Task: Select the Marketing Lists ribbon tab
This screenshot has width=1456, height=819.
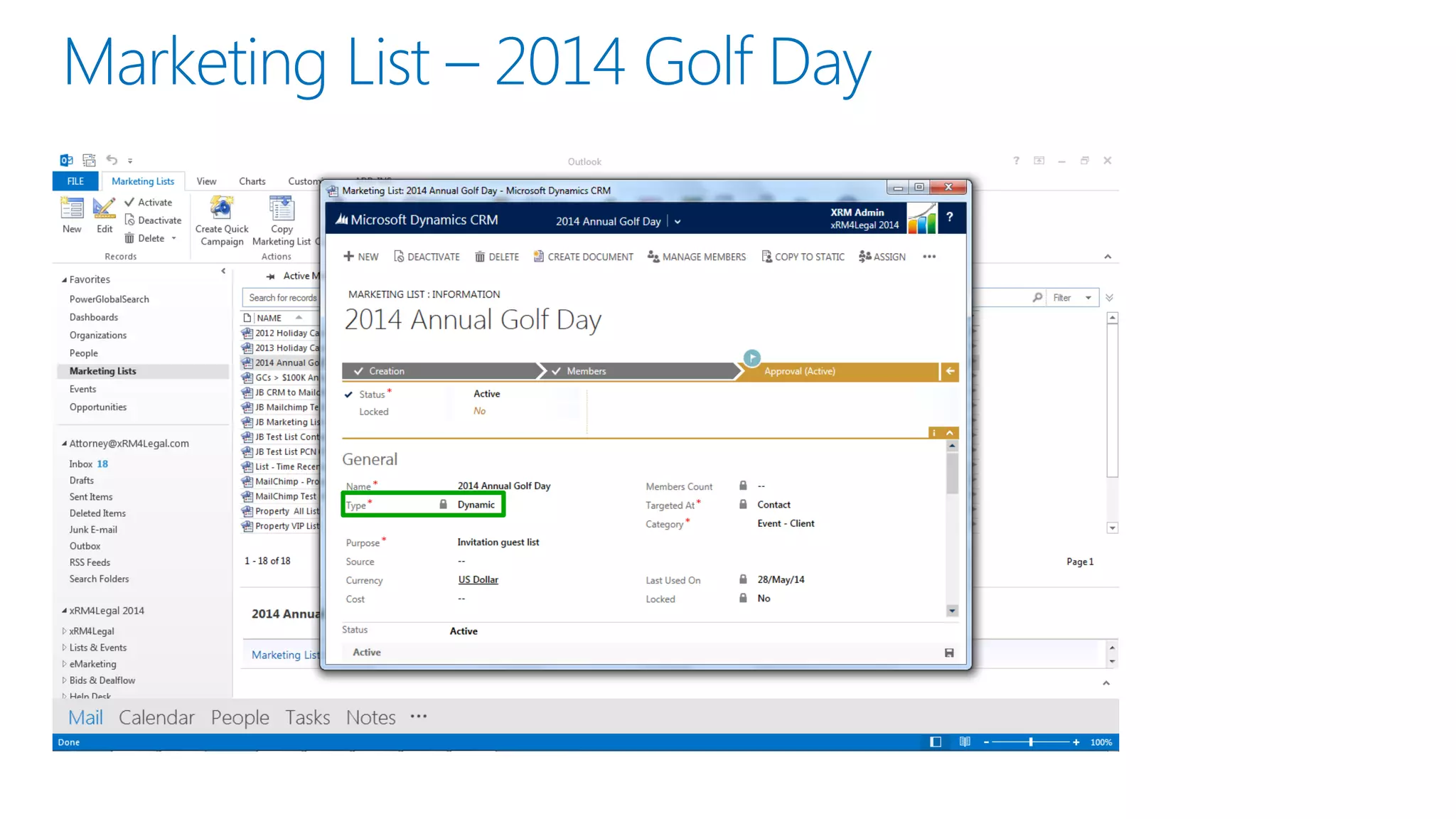Action: click(x=143, y=181)
